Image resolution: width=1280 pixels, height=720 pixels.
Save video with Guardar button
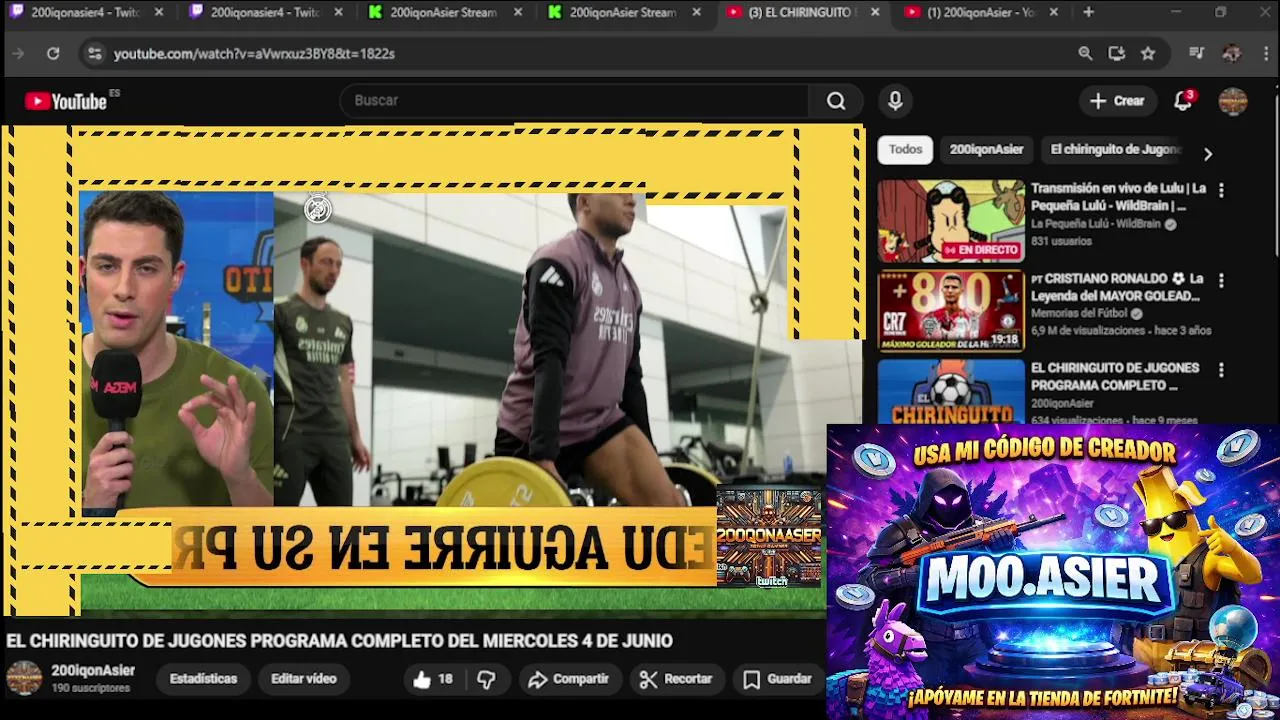(777, 679)
